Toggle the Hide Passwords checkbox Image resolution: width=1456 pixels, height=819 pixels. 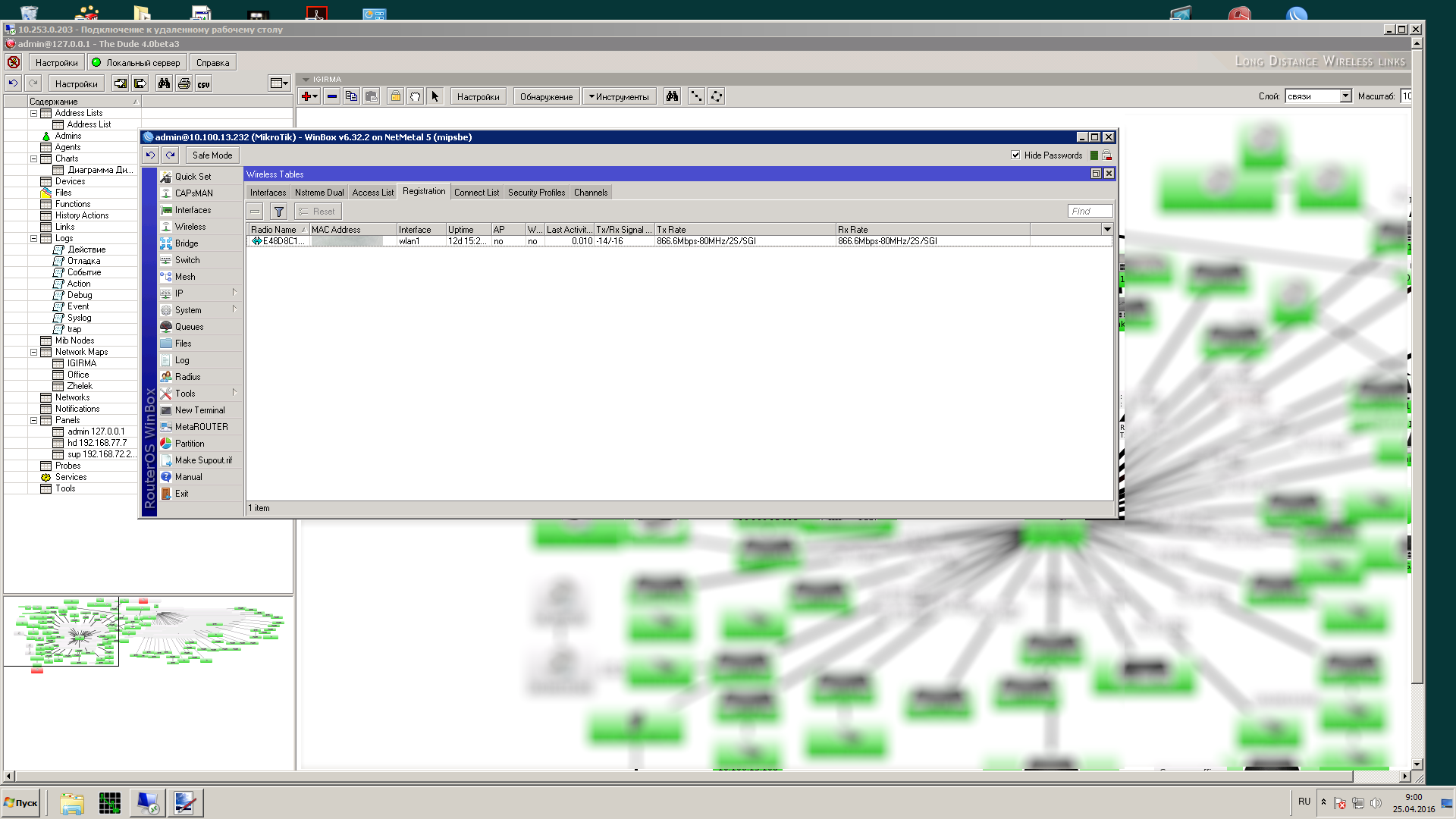(1015, 155)
